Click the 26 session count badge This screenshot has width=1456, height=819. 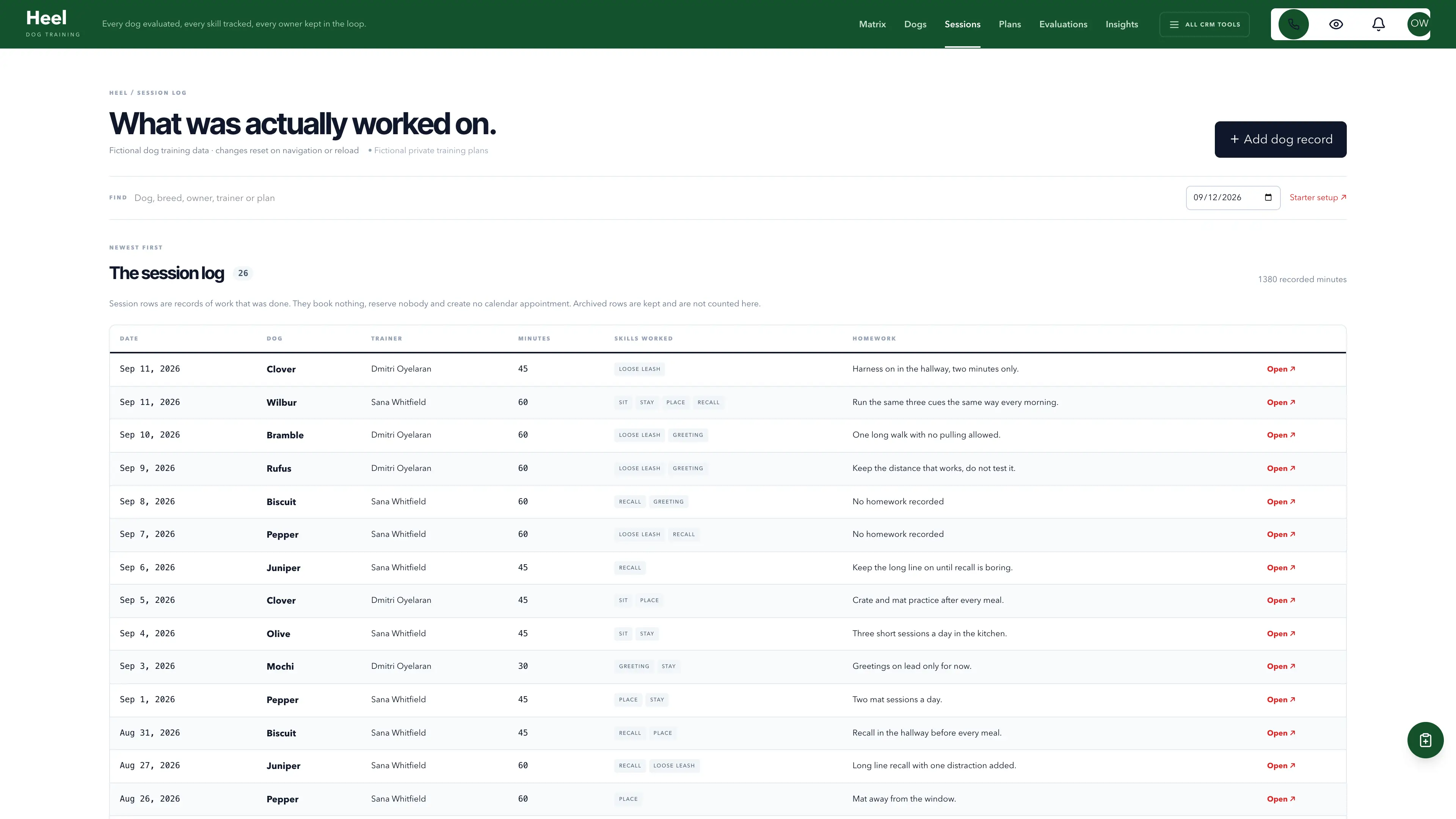click(x=243, y=273)
